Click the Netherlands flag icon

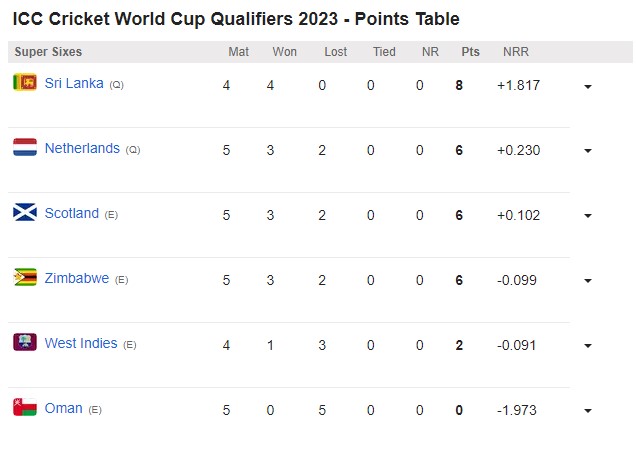tap(25, 148)
